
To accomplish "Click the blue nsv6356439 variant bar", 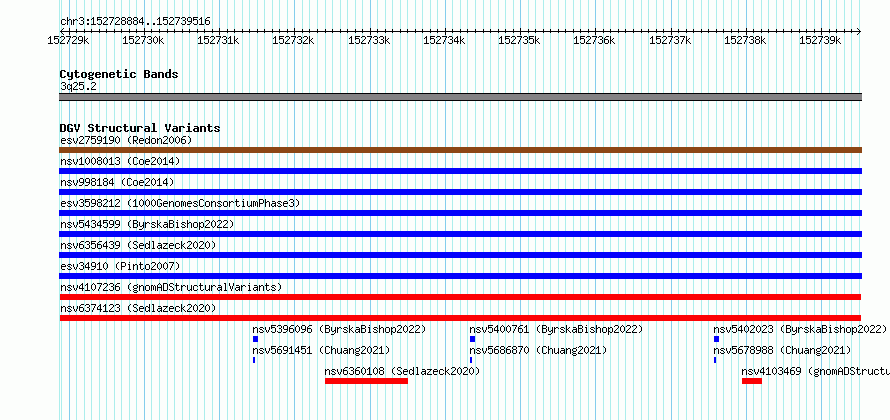I will point(460,255).
